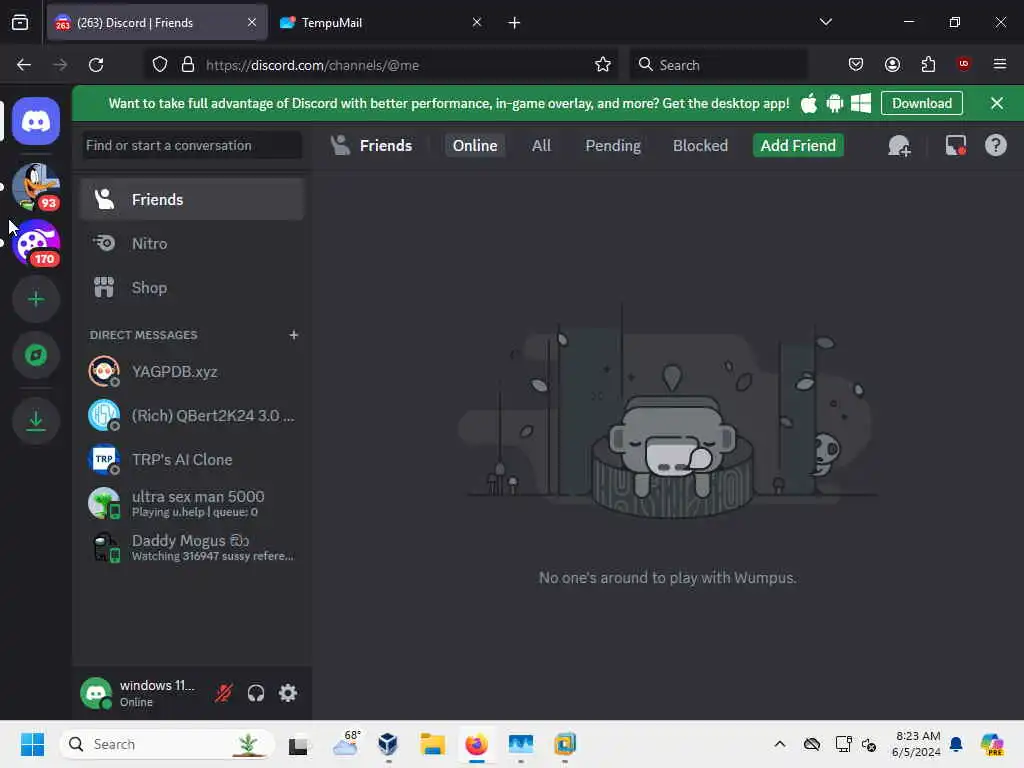Open (Rich) QBert2K24 3.0 direct message
Viewport: 1024px width, 768px height.
193,415
